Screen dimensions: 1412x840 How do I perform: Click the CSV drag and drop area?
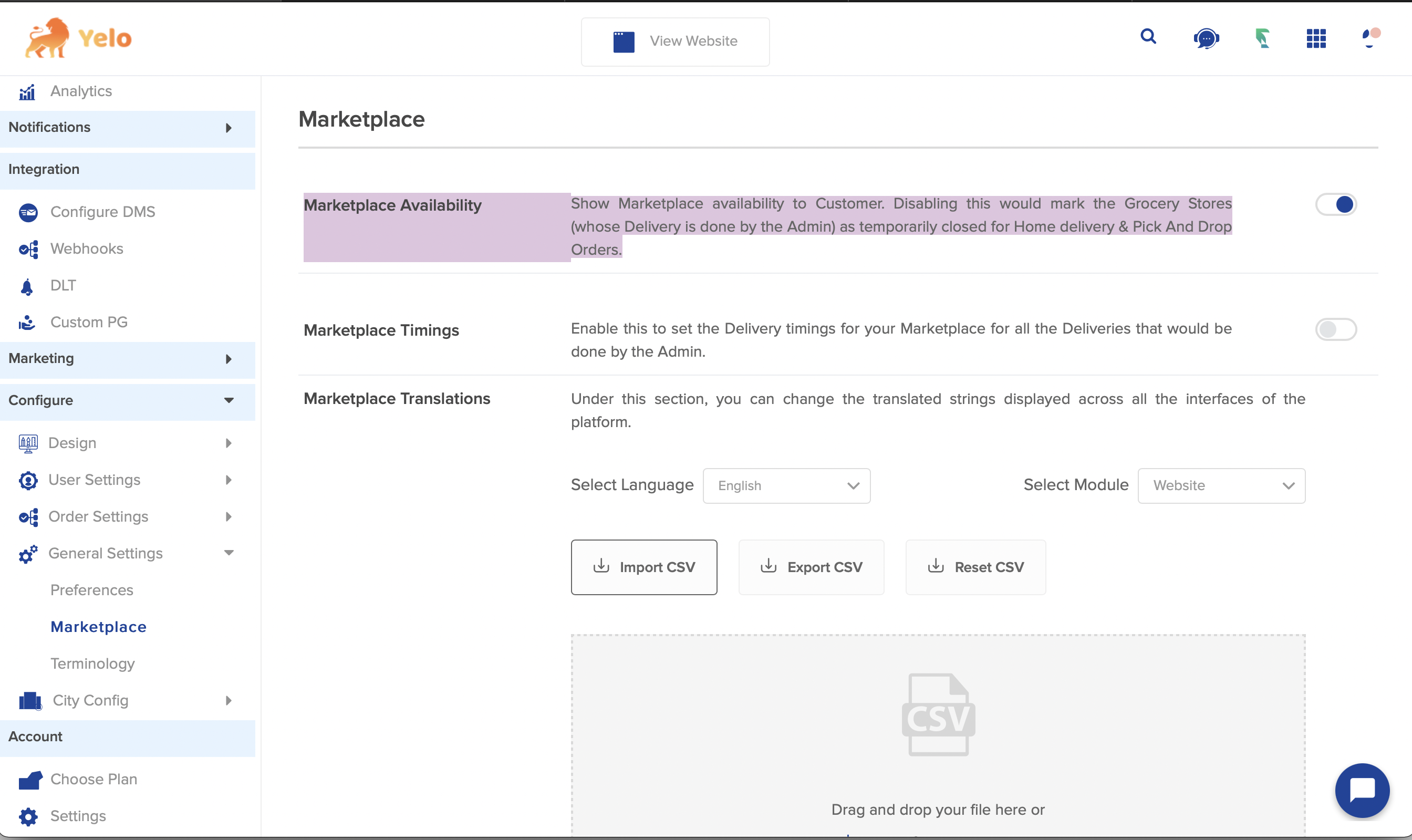(x=938, y=735)
